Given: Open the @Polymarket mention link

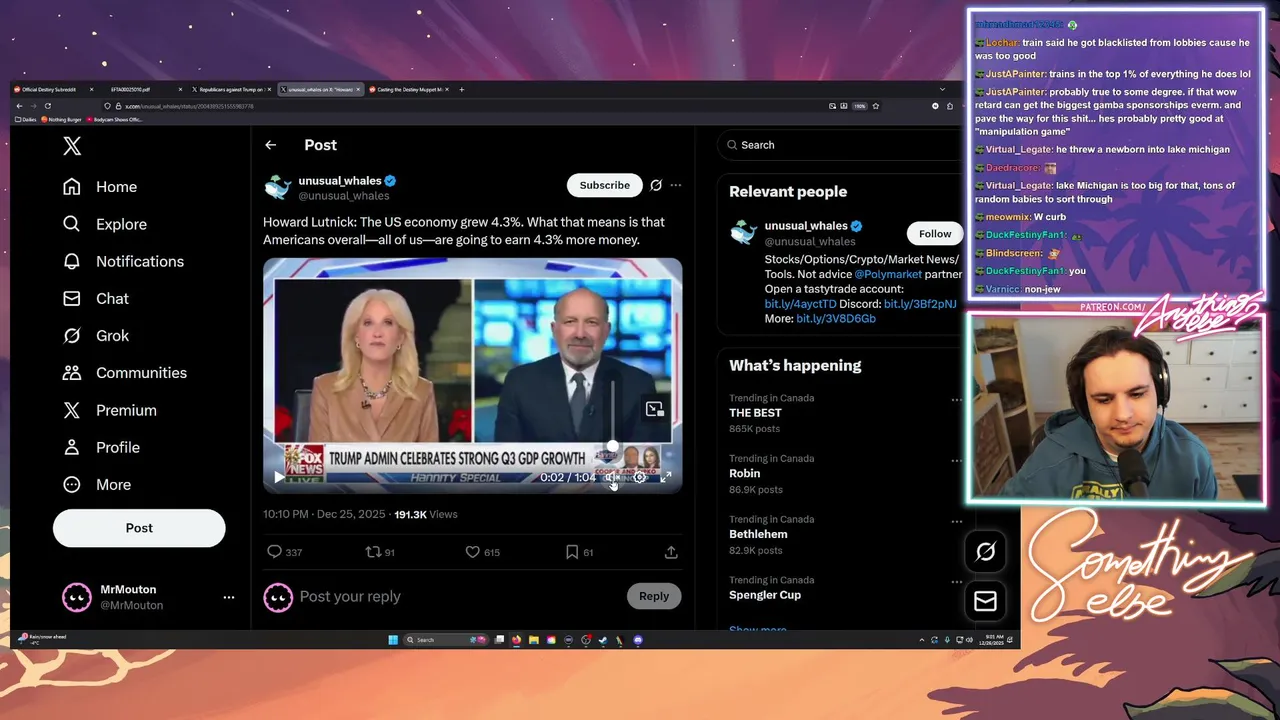Looking at the screenshot, I should click(888, 274).
